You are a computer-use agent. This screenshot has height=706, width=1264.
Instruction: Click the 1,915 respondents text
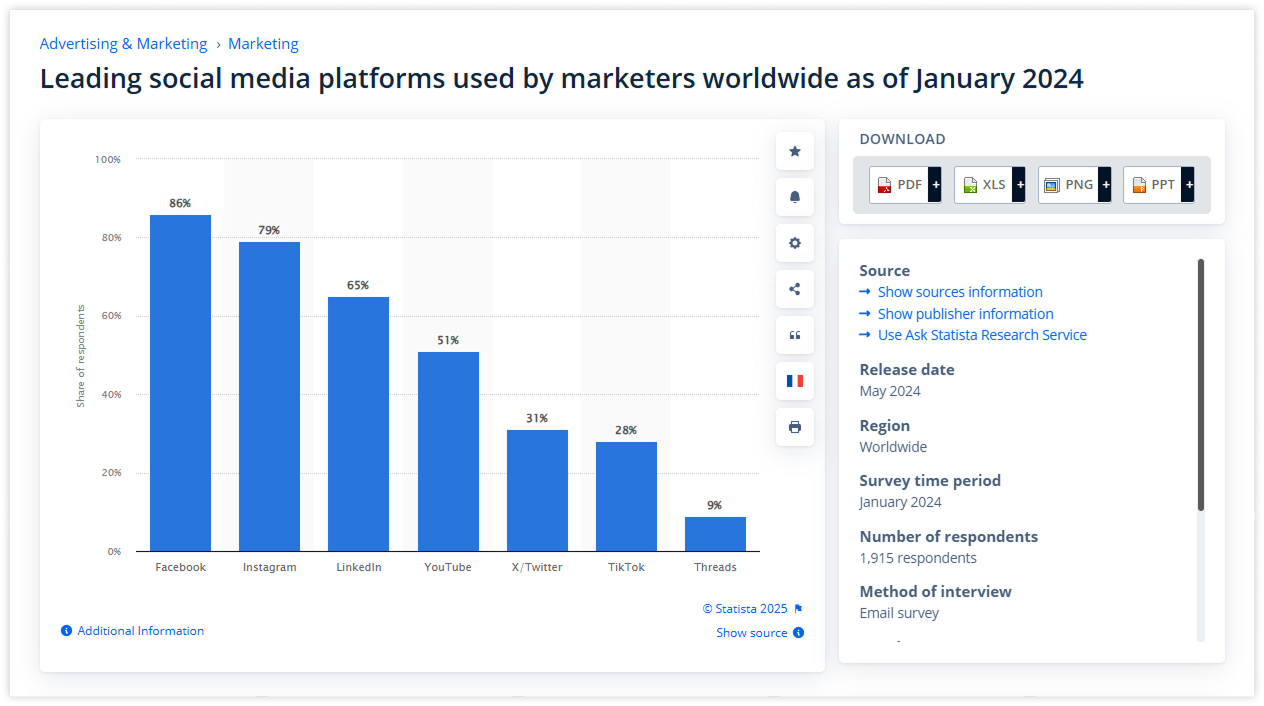pyautogui.click(x=918, y=558)
